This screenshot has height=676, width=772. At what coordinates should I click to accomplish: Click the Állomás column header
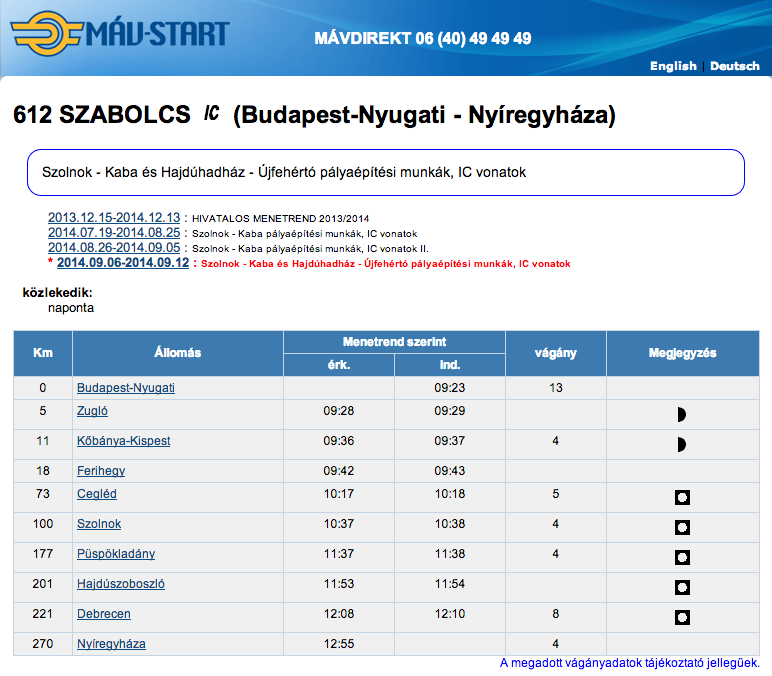(178, 353)
